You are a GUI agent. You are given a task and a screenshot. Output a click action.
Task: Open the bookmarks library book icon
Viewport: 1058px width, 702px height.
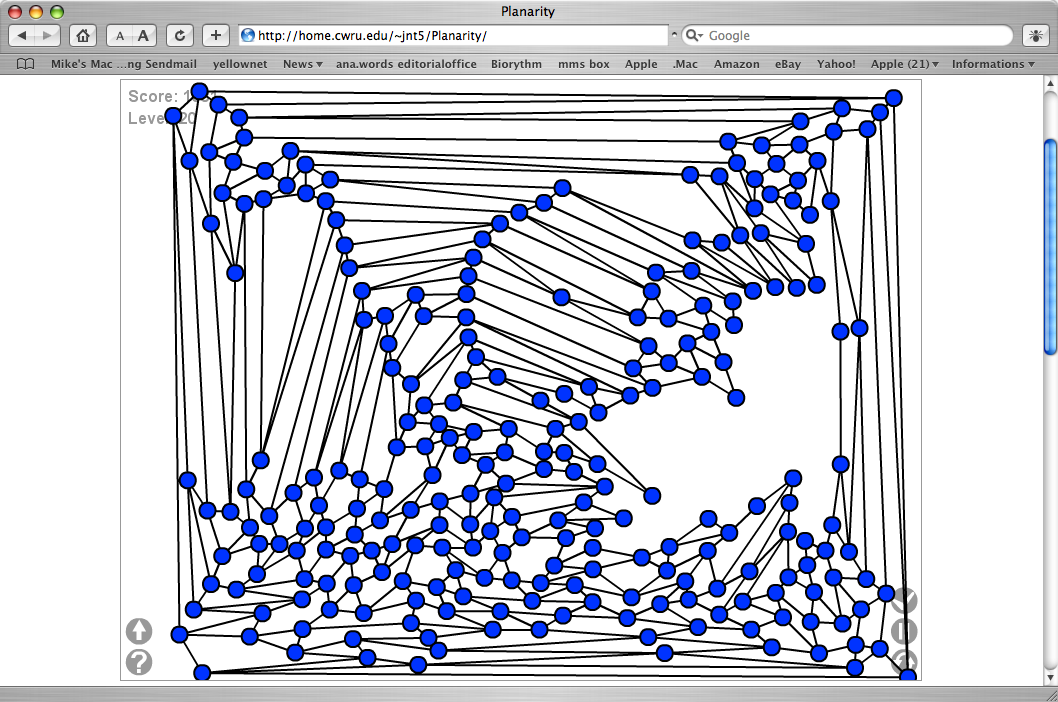26,64
